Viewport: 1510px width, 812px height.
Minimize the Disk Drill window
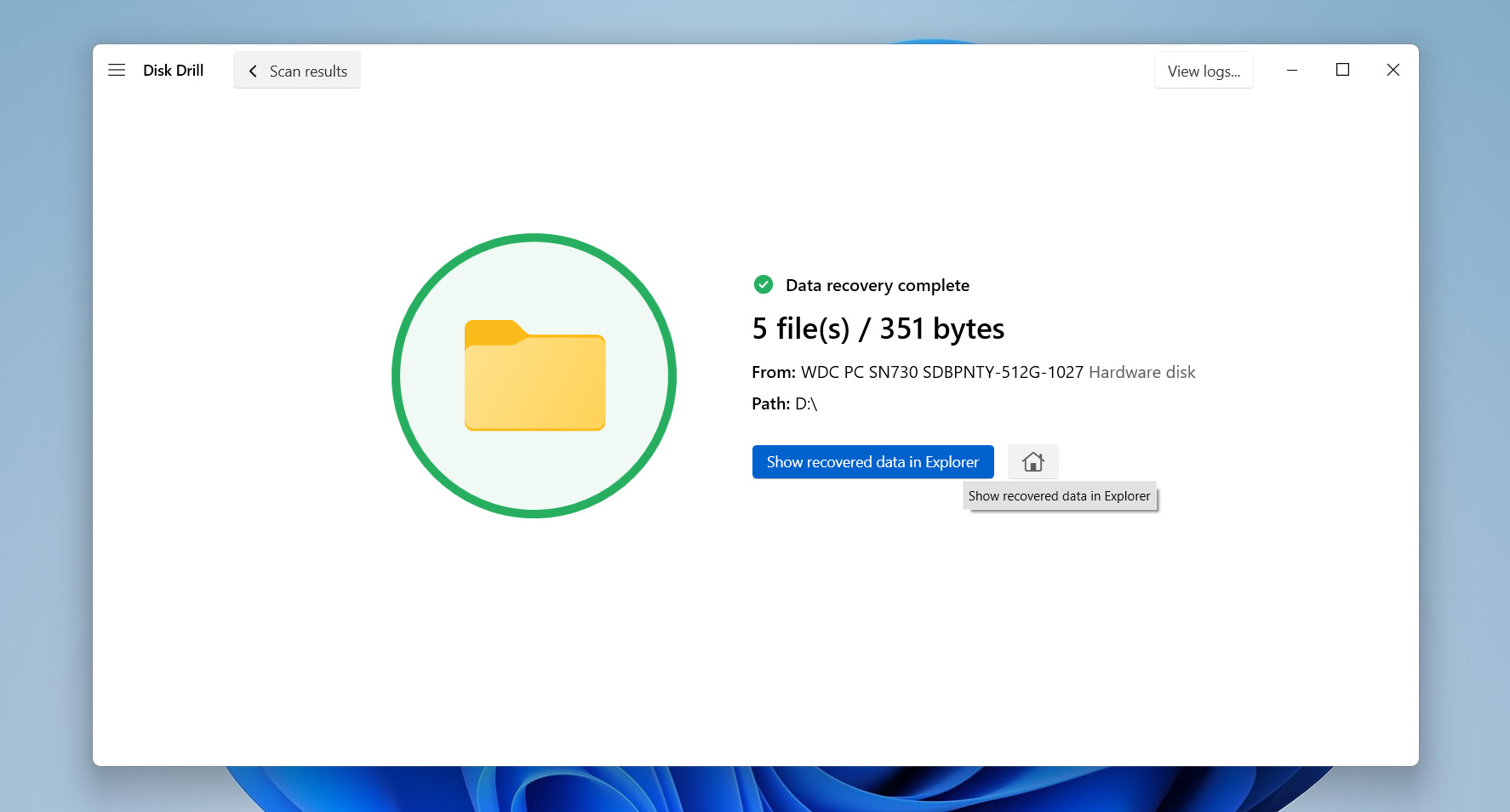click(x=1292, y=71)
